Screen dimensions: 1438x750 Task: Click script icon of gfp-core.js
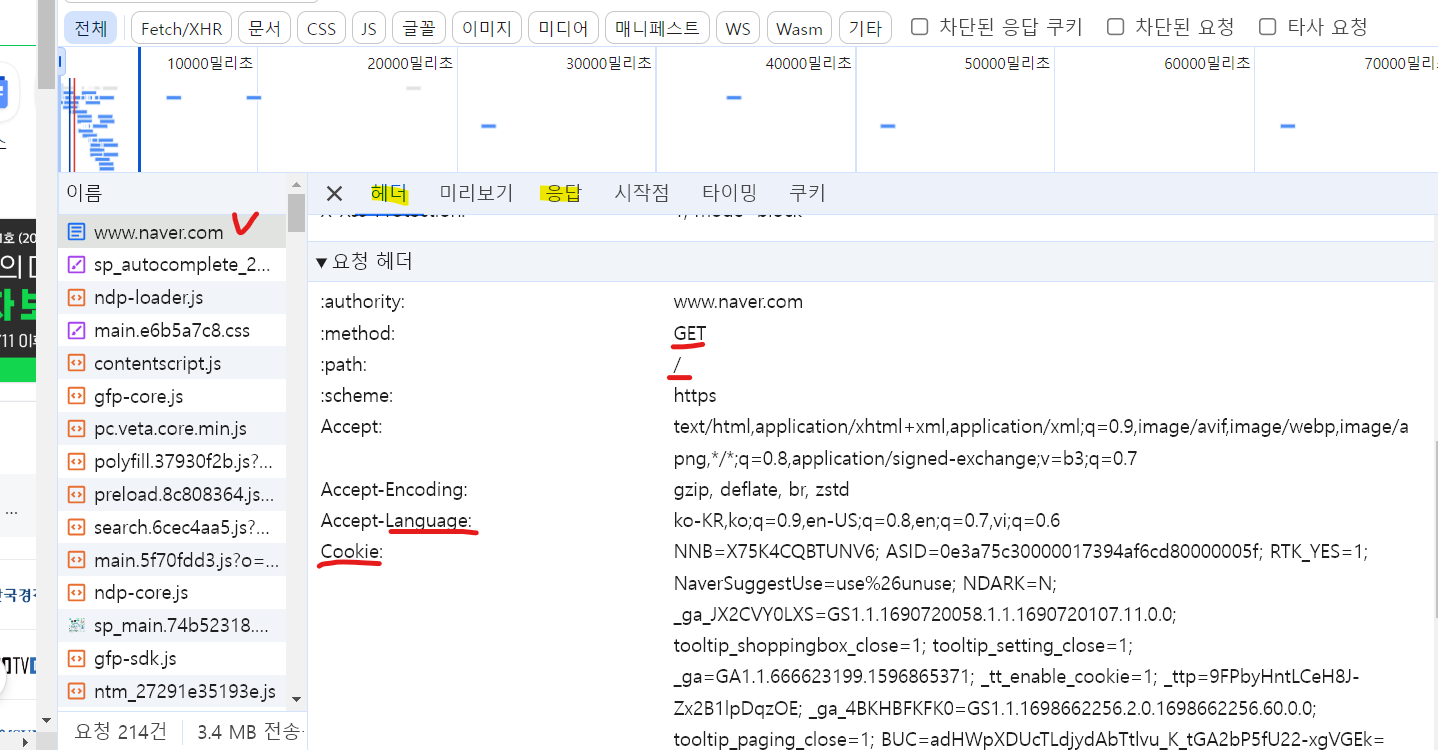click(x=76, y=396)
